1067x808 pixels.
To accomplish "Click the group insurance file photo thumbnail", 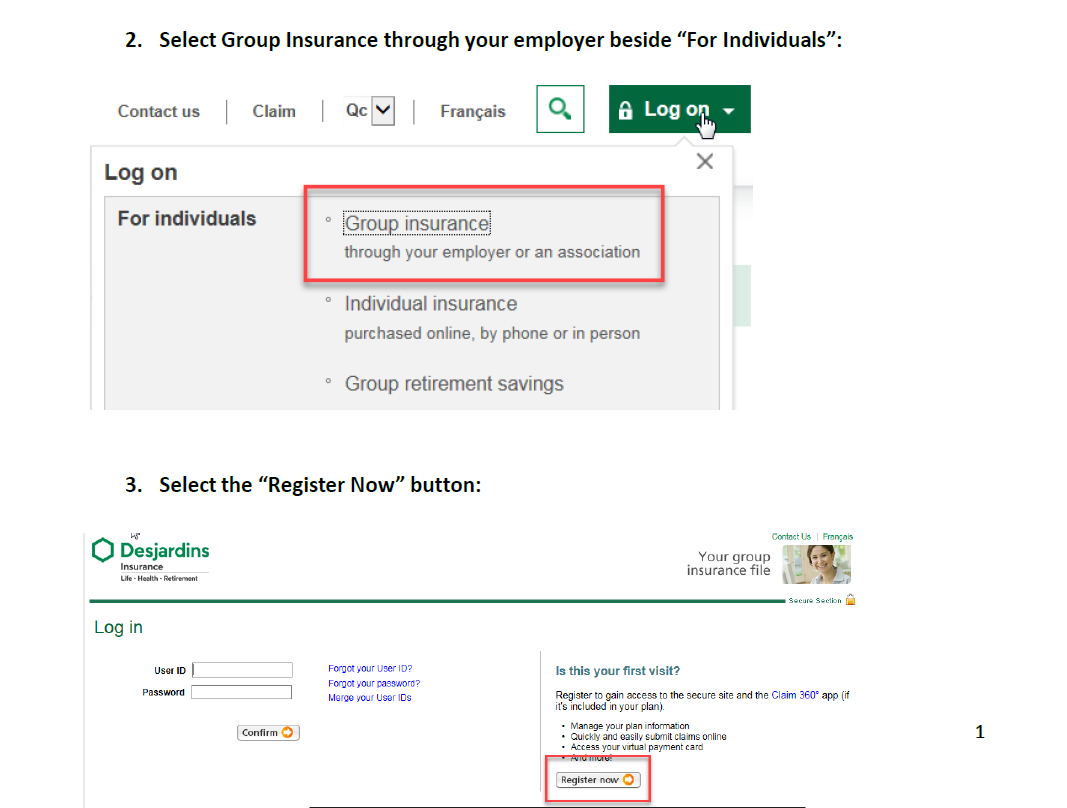I will [x=817, y=564].
